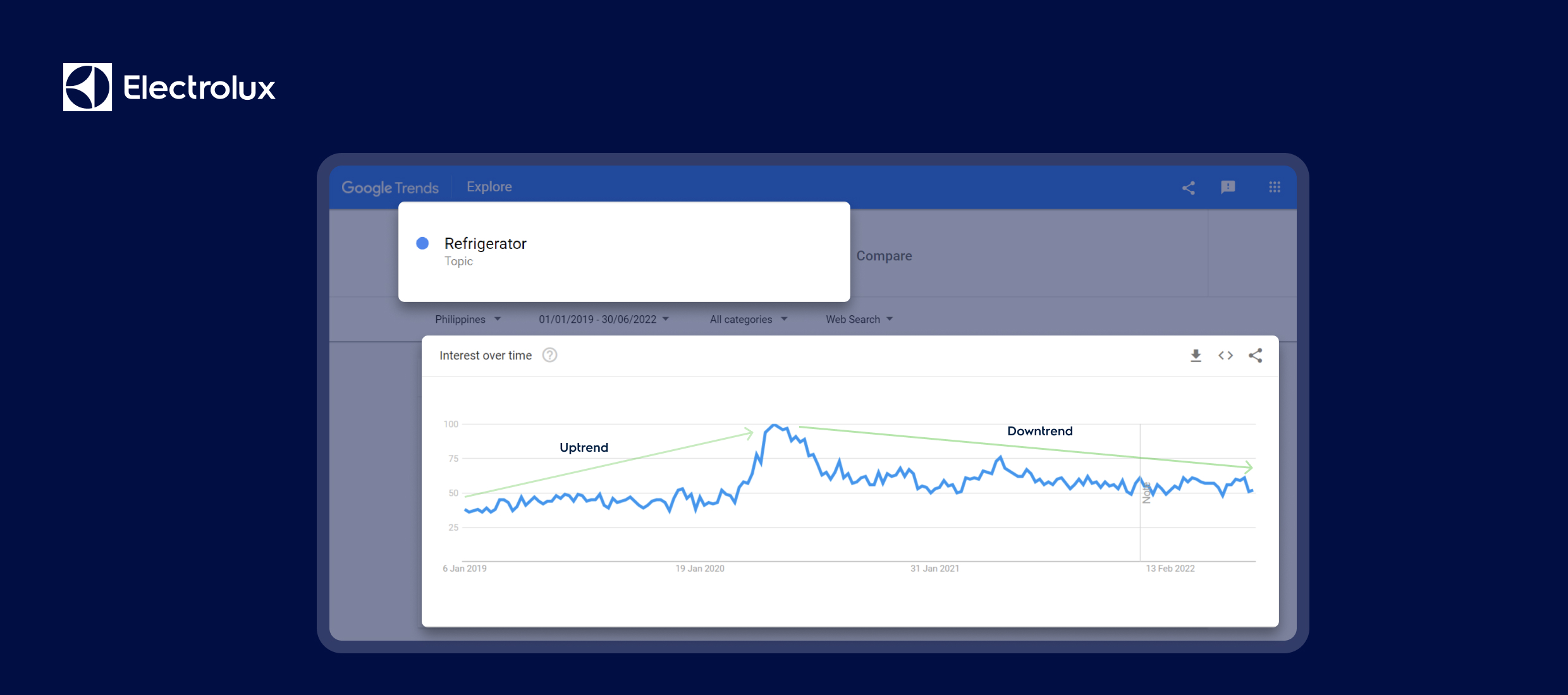Select the Explore tab in the header
This screenshot has height=695, width=1568.
coord(489,186)
